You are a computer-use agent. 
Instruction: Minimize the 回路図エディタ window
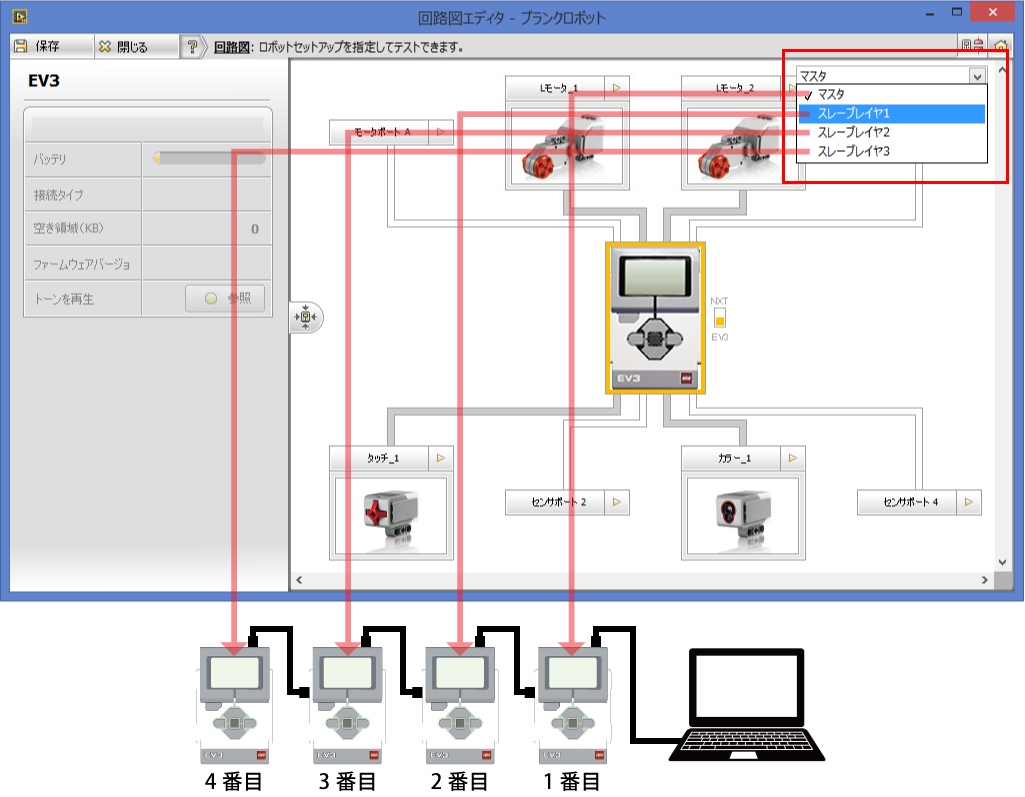[x=930, y=13]
